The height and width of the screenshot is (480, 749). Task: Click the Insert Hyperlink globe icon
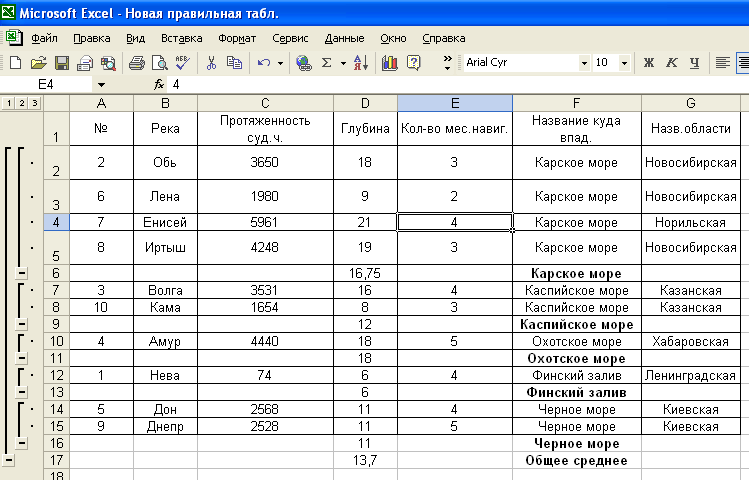(x=303, y=63)
